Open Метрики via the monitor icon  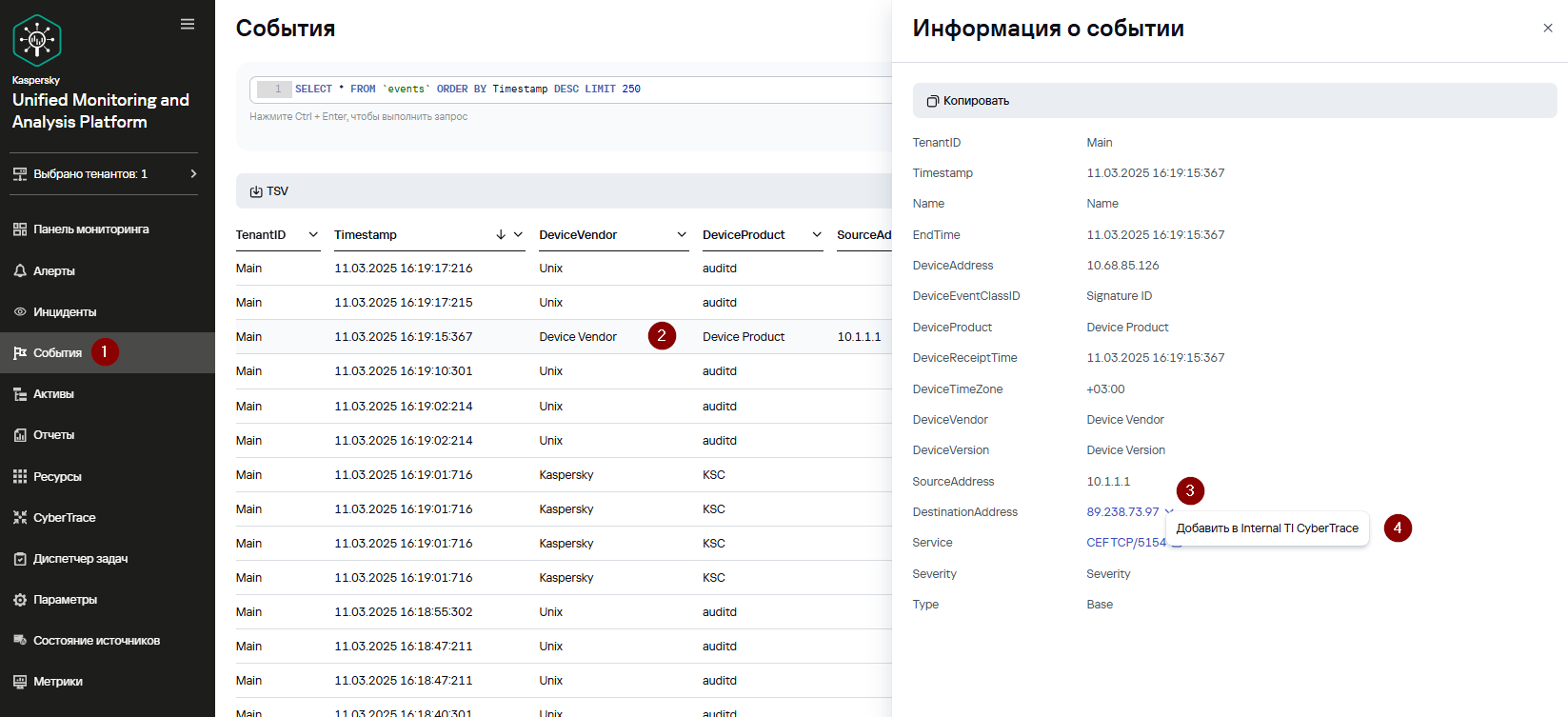[20, 682]
